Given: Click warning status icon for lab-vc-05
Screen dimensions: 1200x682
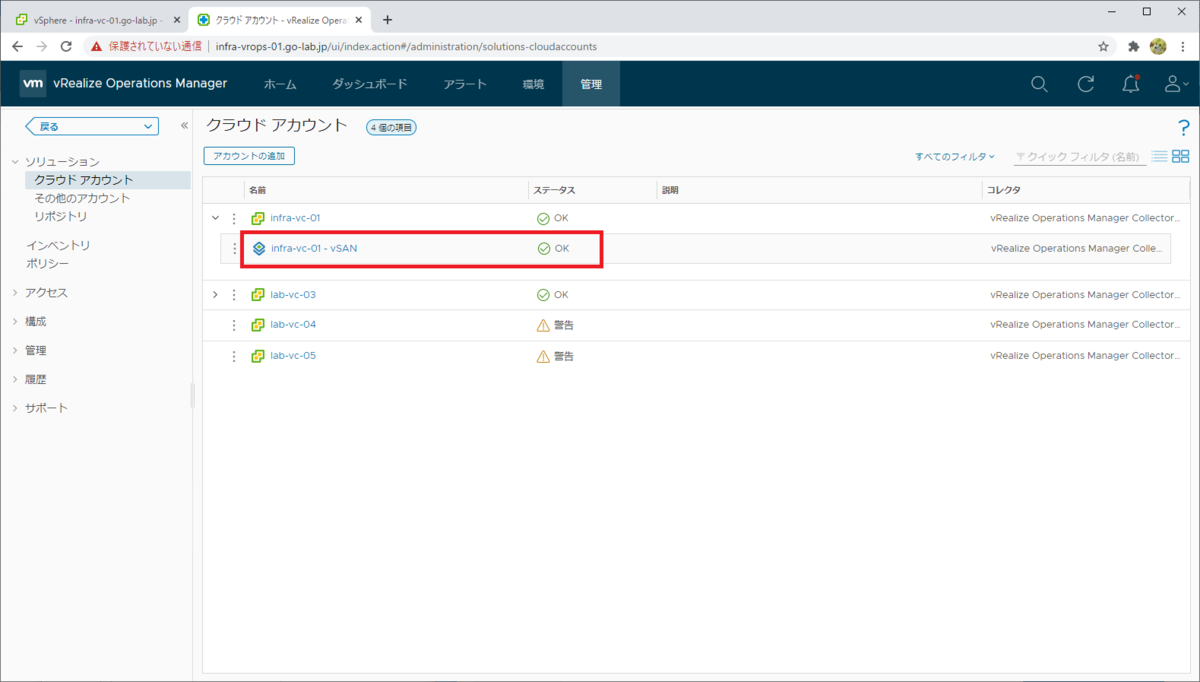Looking at the screenshot, I should (x=543, y=356).
